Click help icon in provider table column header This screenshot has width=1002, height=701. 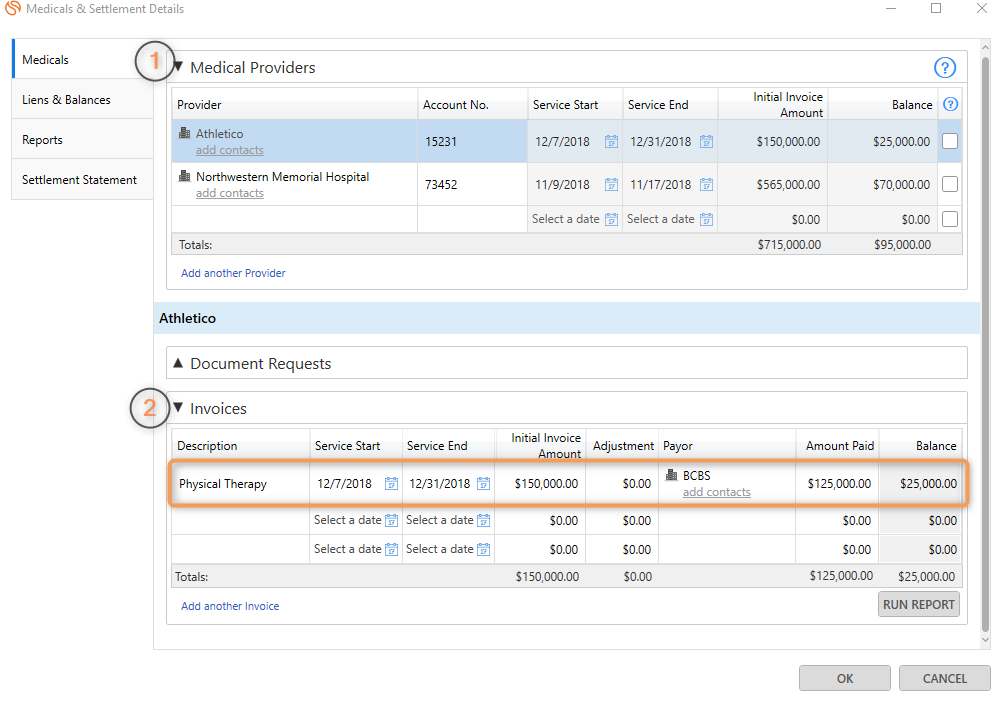point(950,104)
